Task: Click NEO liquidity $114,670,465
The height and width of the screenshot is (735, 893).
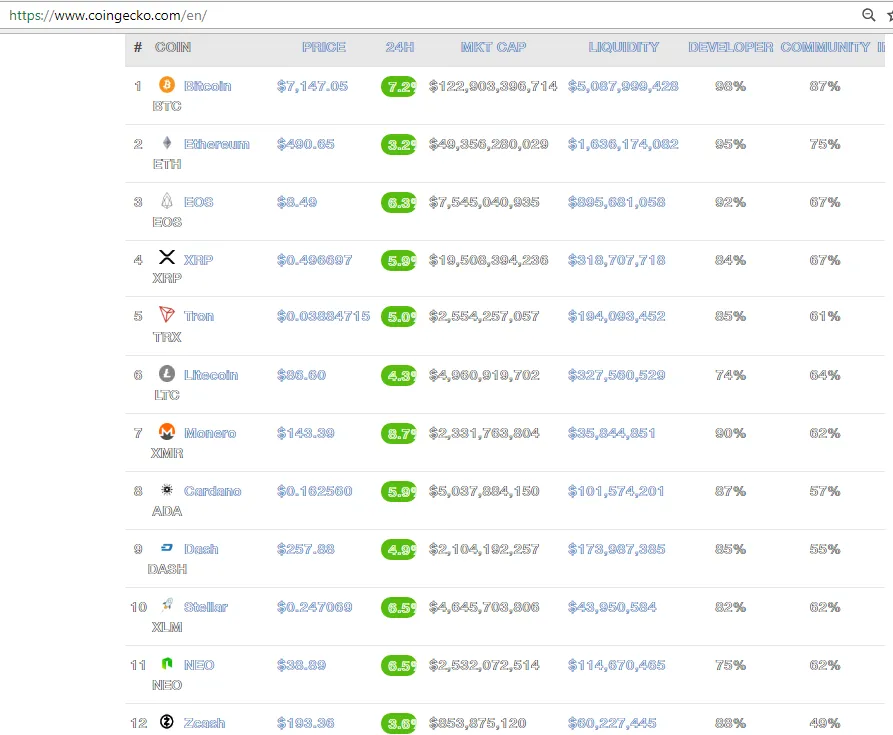Action: pyautogui.click(x=616, y=666)
